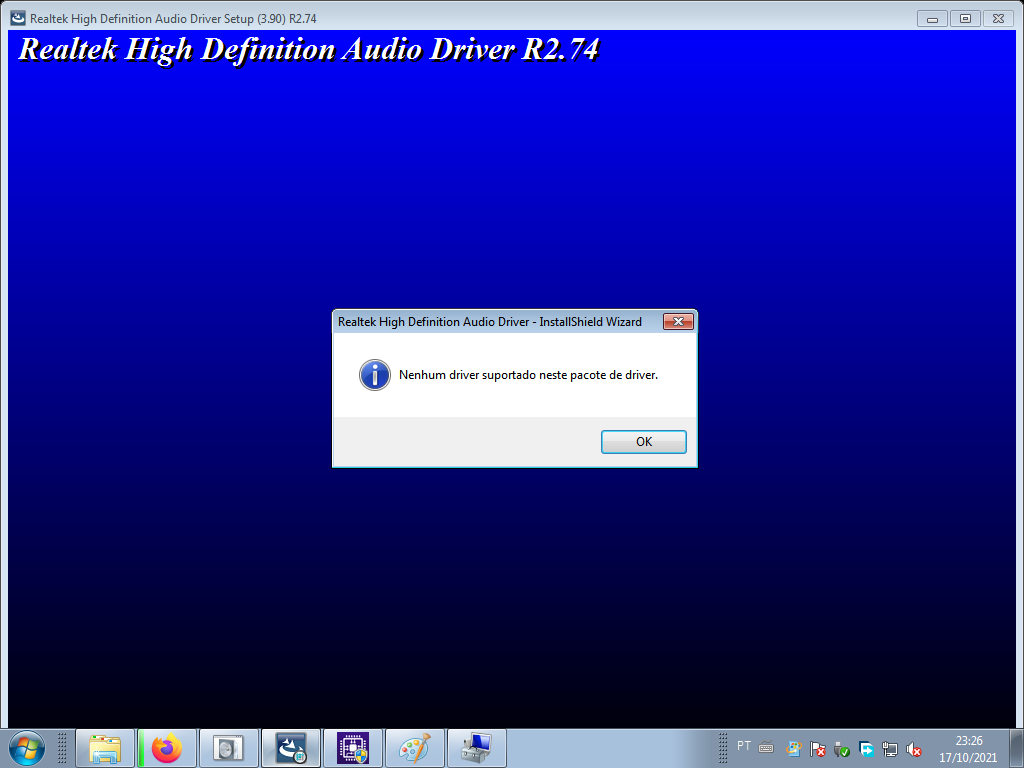Viewport: 1024px width, 768px height.
Task: Click the Realtek Setup window title icon
Action: point(18,18)
